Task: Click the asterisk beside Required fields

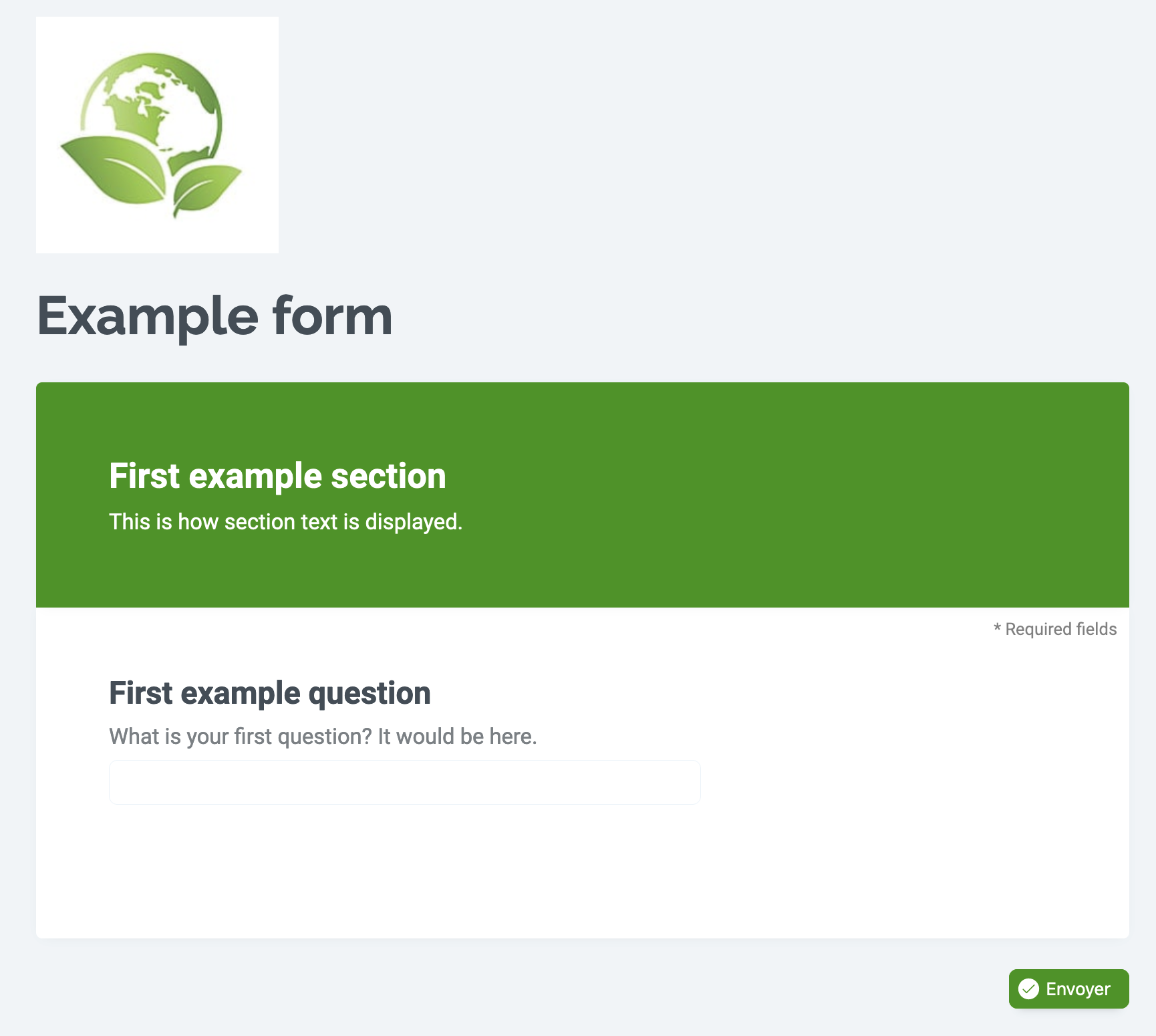Action: pos(997,628)
